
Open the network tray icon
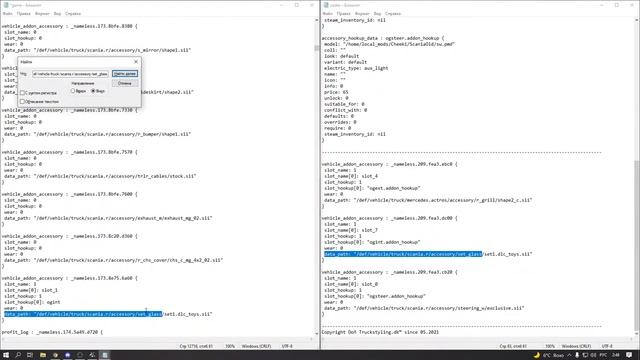coord(585,355)
